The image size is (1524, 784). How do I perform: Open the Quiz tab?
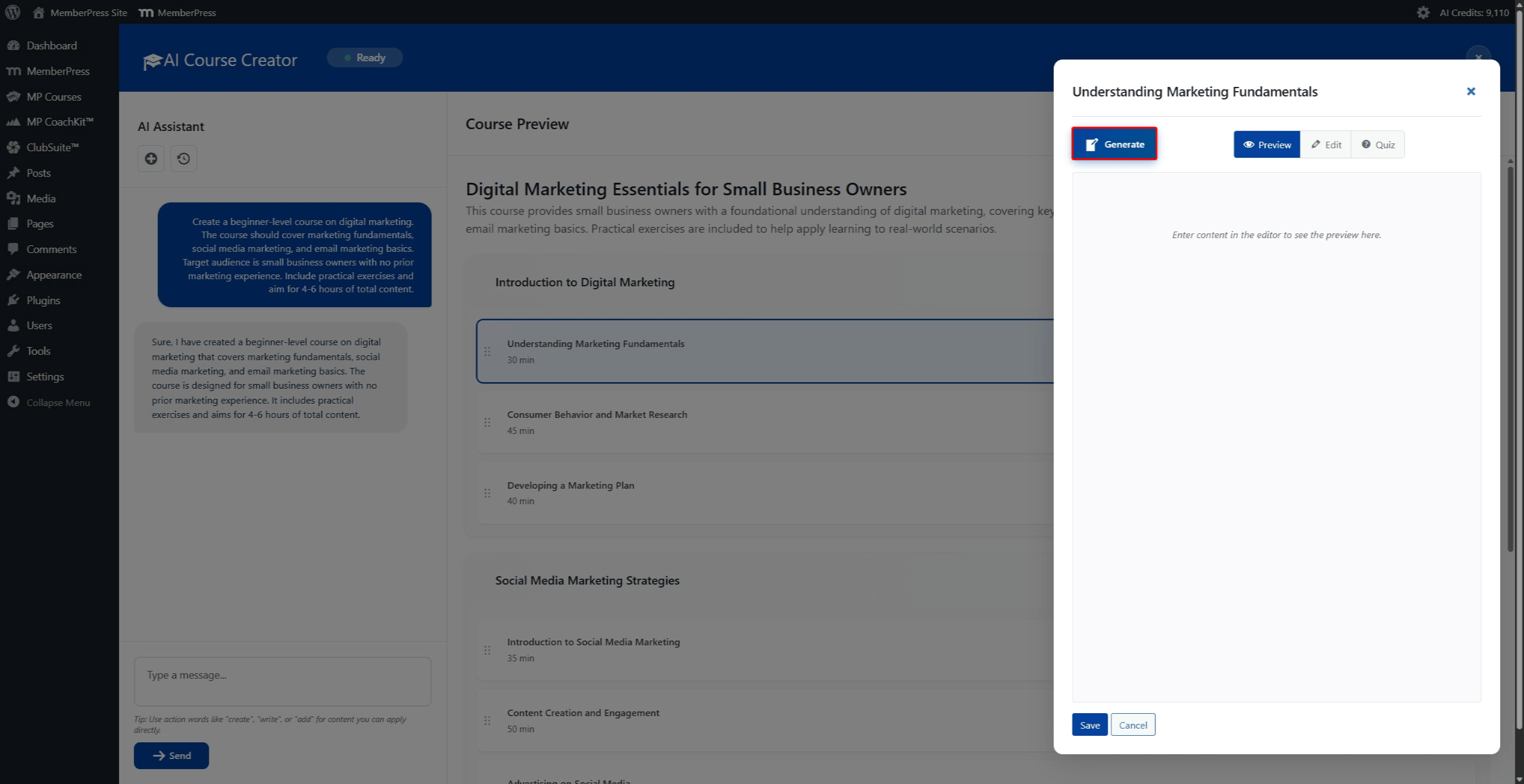pyautogui.click(x=1378, y=145)
